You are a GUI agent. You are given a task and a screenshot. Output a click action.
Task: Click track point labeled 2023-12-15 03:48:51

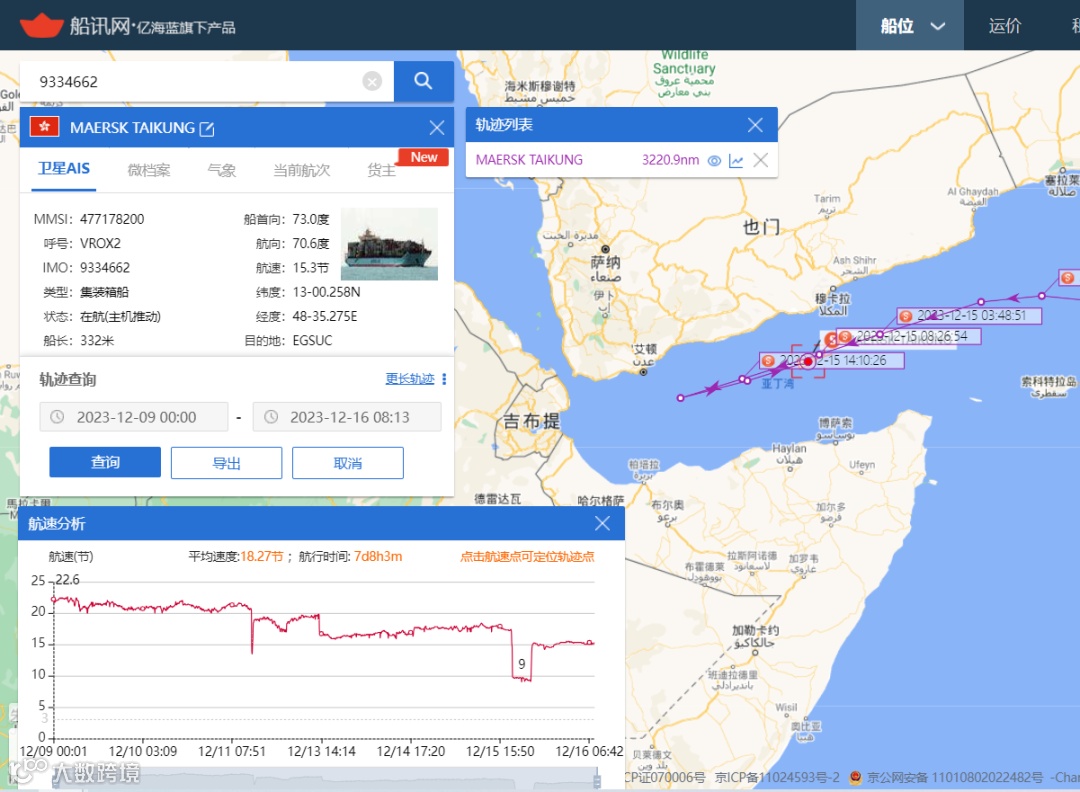pyautogui.click(x=970, y=315)
